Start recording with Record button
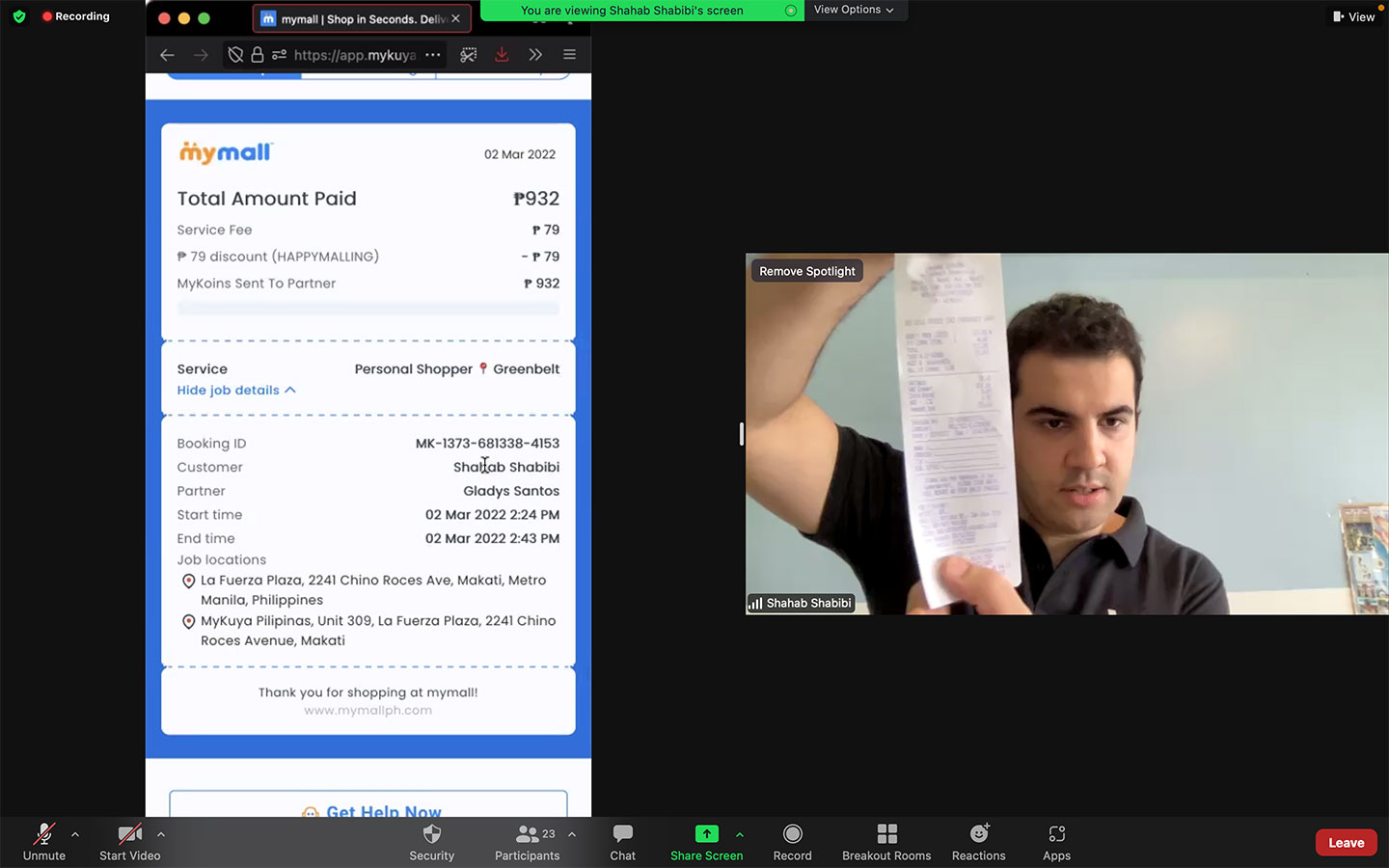Screen dimensions: 1389x868 click(x=792, y=841)
